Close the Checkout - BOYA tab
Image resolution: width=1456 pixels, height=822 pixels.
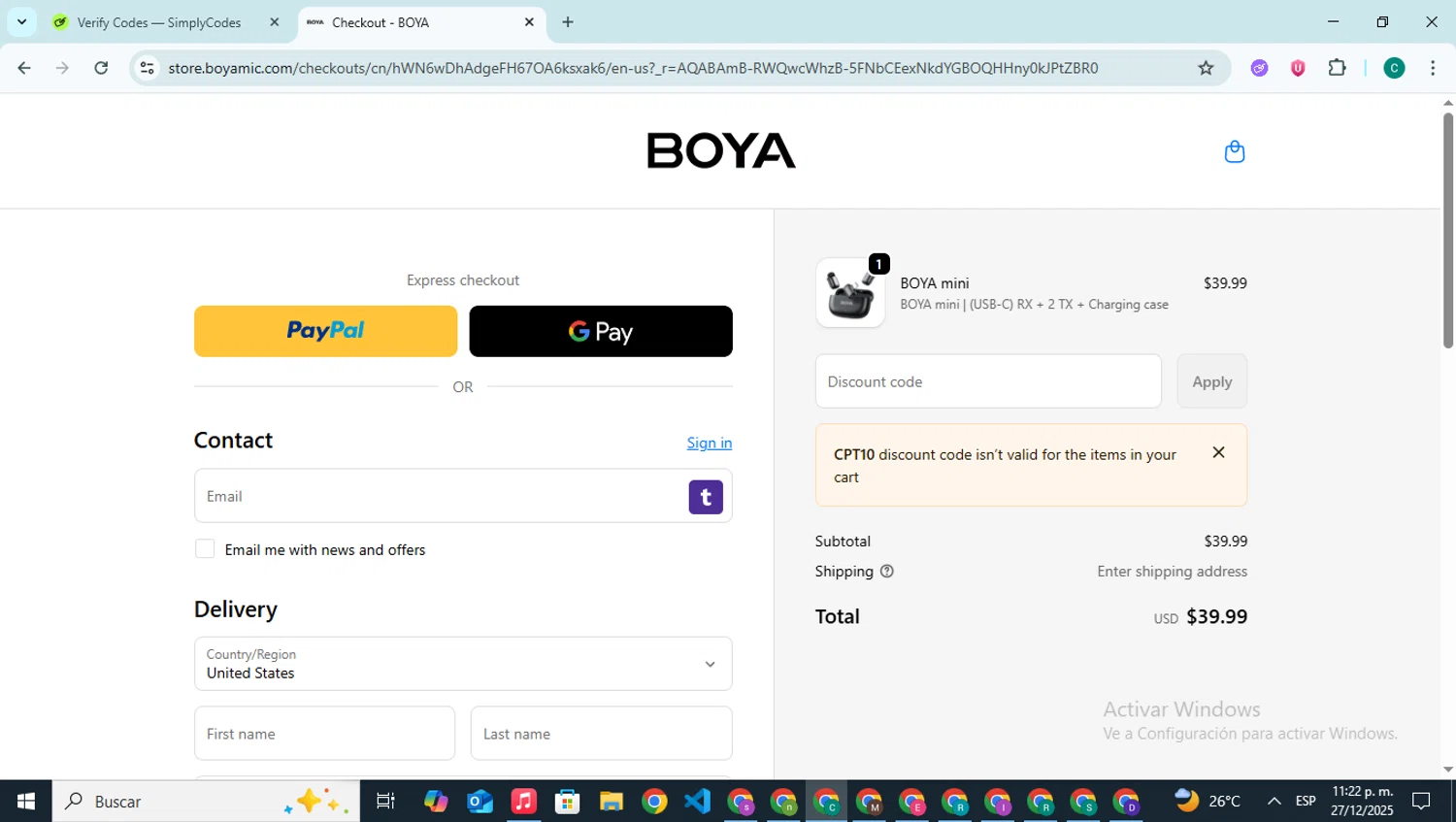[x=529, y=22]
